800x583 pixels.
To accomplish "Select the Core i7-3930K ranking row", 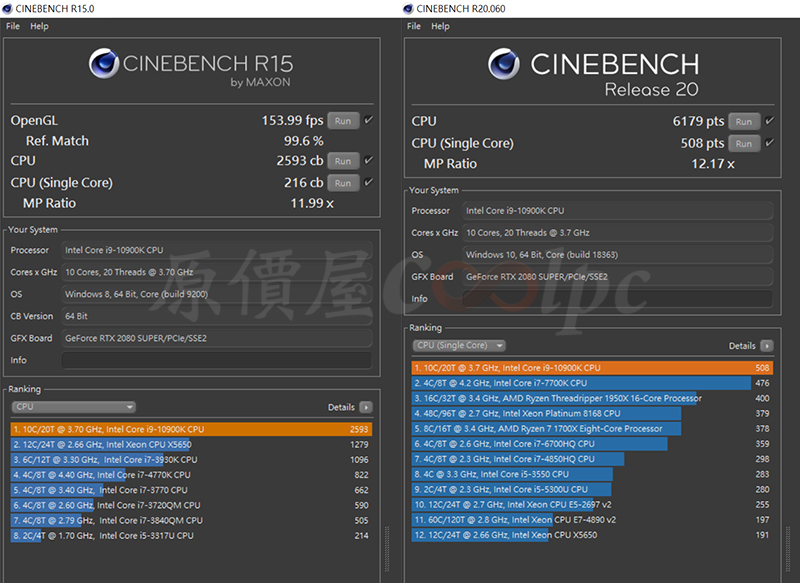I will click(191, 460).
